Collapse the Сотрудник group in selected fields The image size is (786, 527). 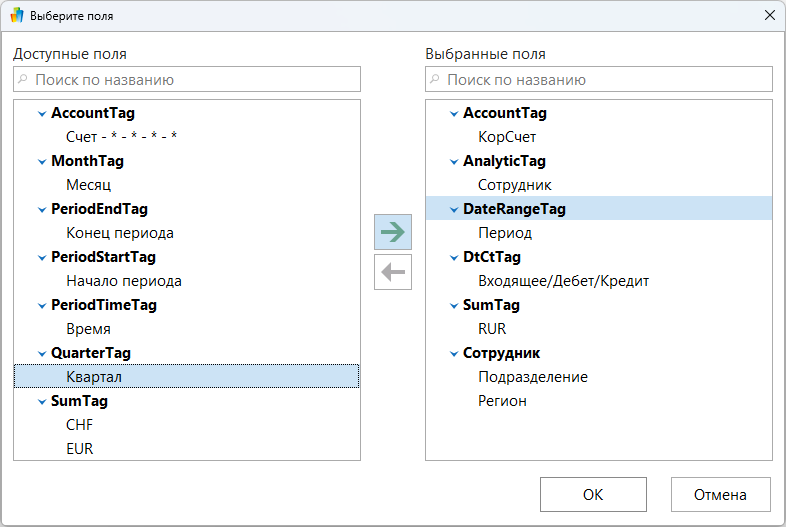coord(452,354)
